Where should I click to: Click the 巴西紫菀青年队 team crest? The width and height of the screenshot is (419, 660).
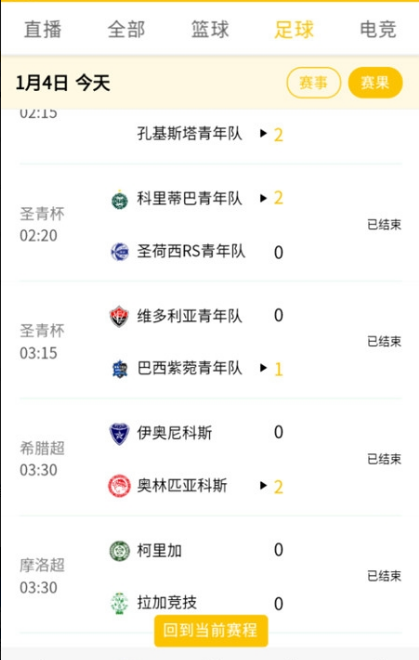point(120,369)
